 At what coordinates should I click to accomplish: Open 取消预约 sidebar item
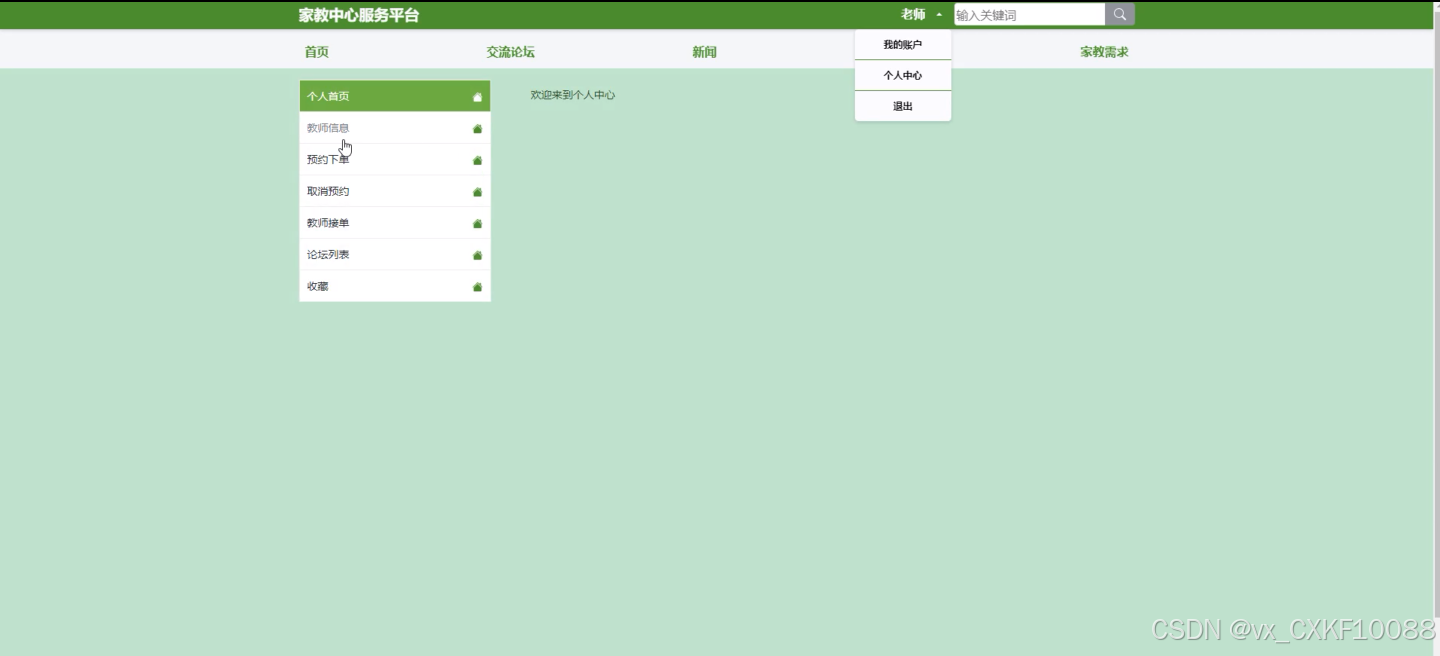(x=395, y=191)
